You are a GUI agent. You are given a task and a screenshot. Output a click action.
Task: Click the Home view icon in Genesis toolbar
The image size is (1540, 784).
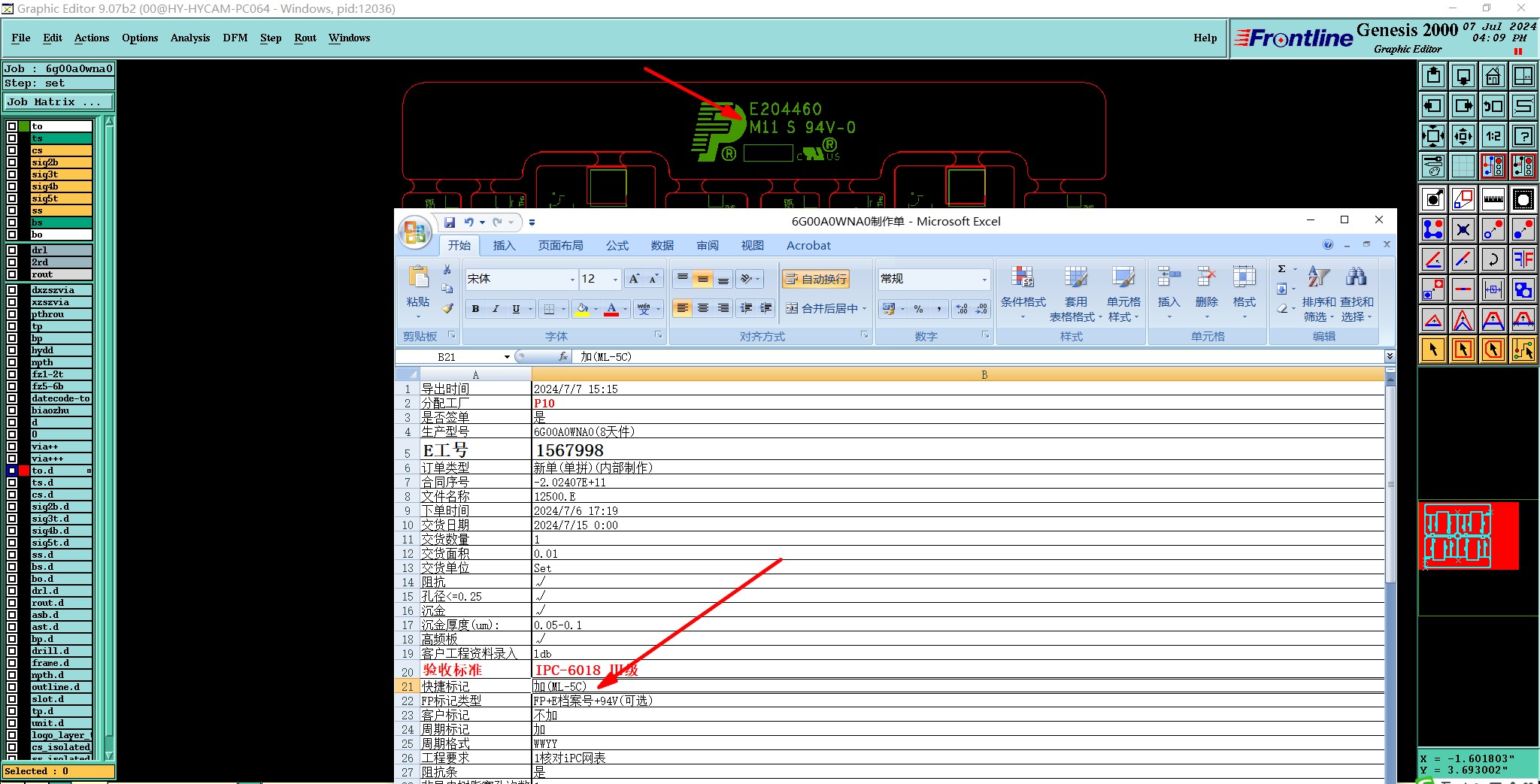1493,76
